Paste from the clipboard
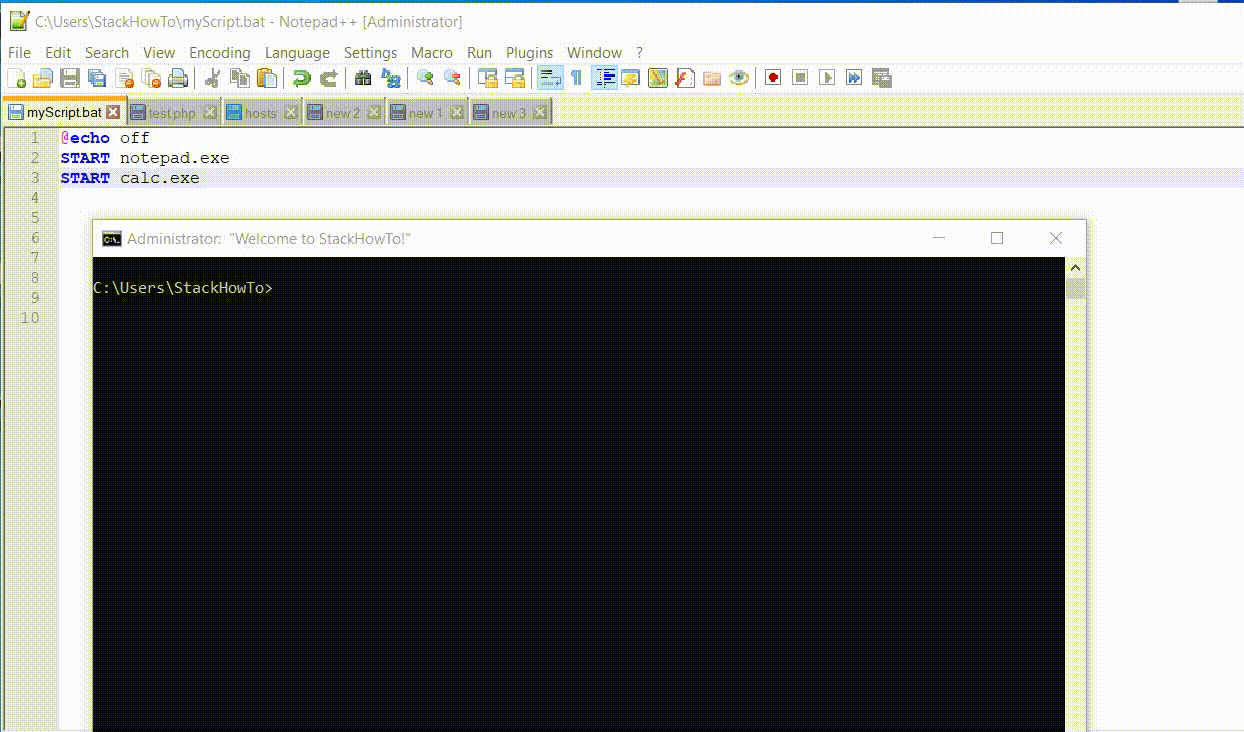Screen dimensions: 1244x732 tap(266, 77)
